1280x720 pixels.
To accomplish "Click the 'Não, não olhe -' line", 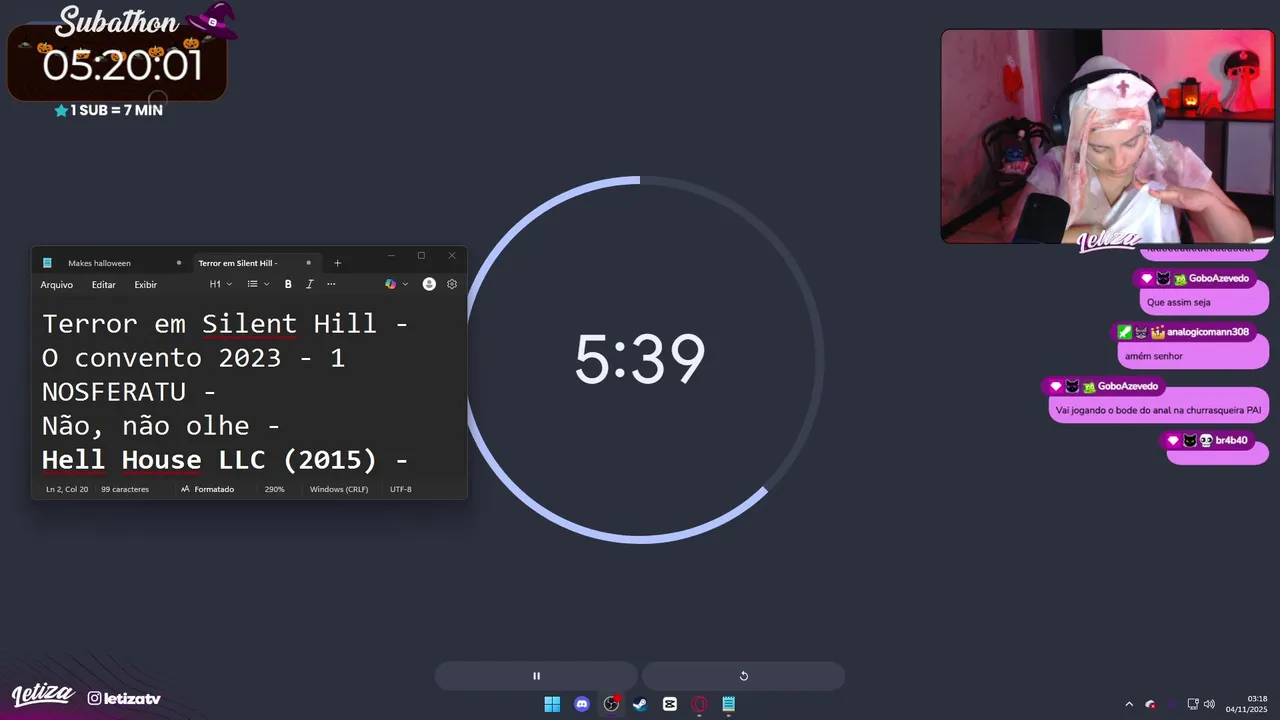I will pos(161,426).
